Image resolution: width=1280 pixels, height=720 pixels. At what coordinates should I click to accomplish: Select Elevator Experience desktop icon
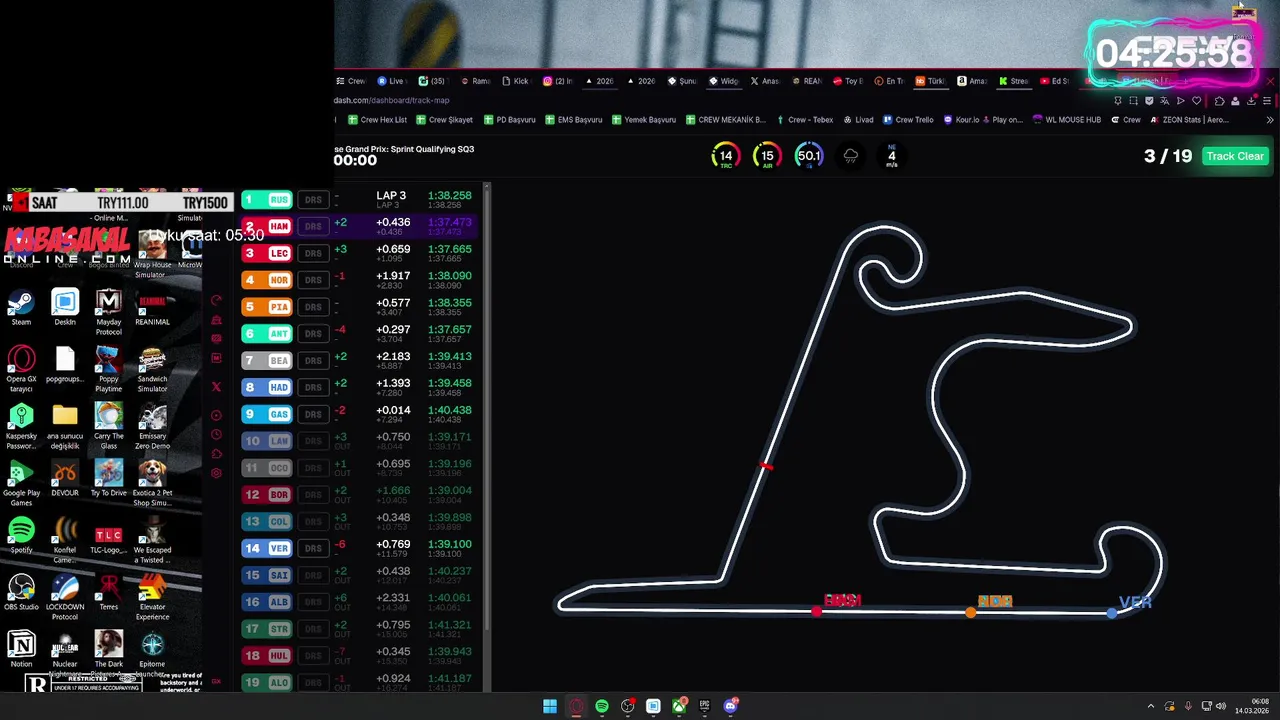(153, 597)
